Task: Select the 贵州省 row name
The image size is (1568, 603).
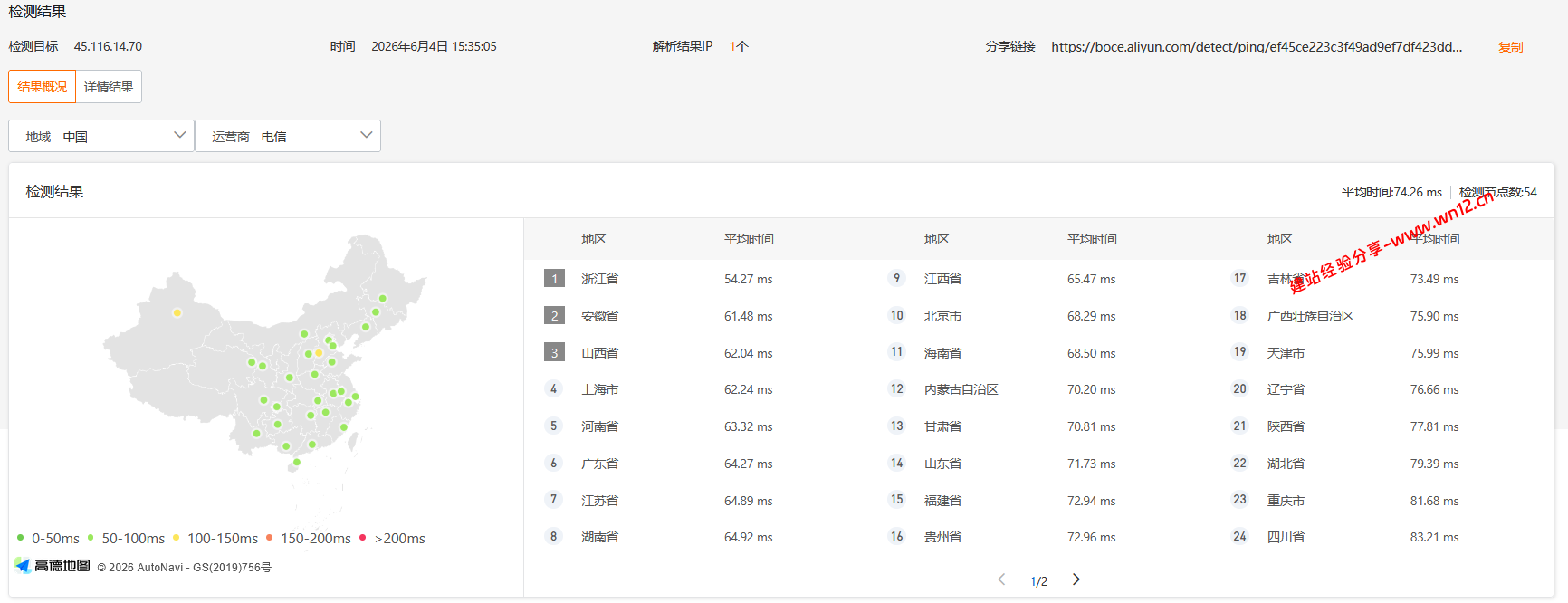Action: (942, 537)
